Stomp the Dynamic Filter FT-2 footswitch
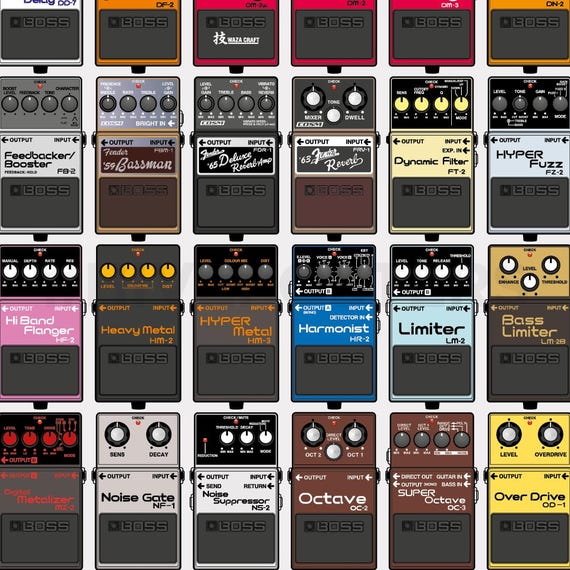Image resolution: width=570 pixels, height=570 pixels. [x=432, y=202]
